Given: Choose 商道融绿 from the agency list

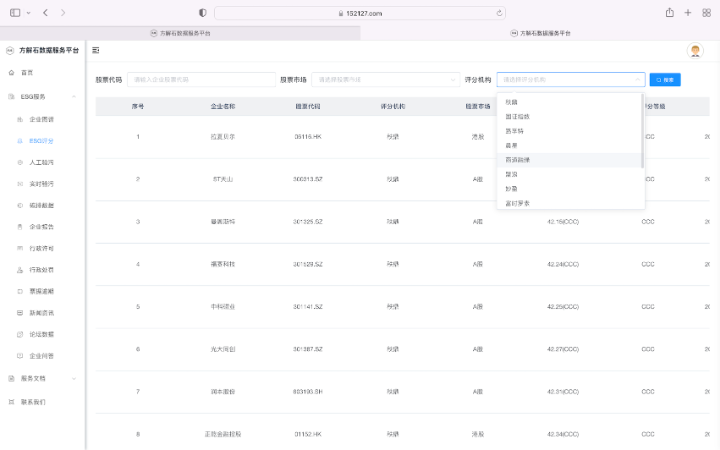Looking at the screenshot, I should coord(569,160).
